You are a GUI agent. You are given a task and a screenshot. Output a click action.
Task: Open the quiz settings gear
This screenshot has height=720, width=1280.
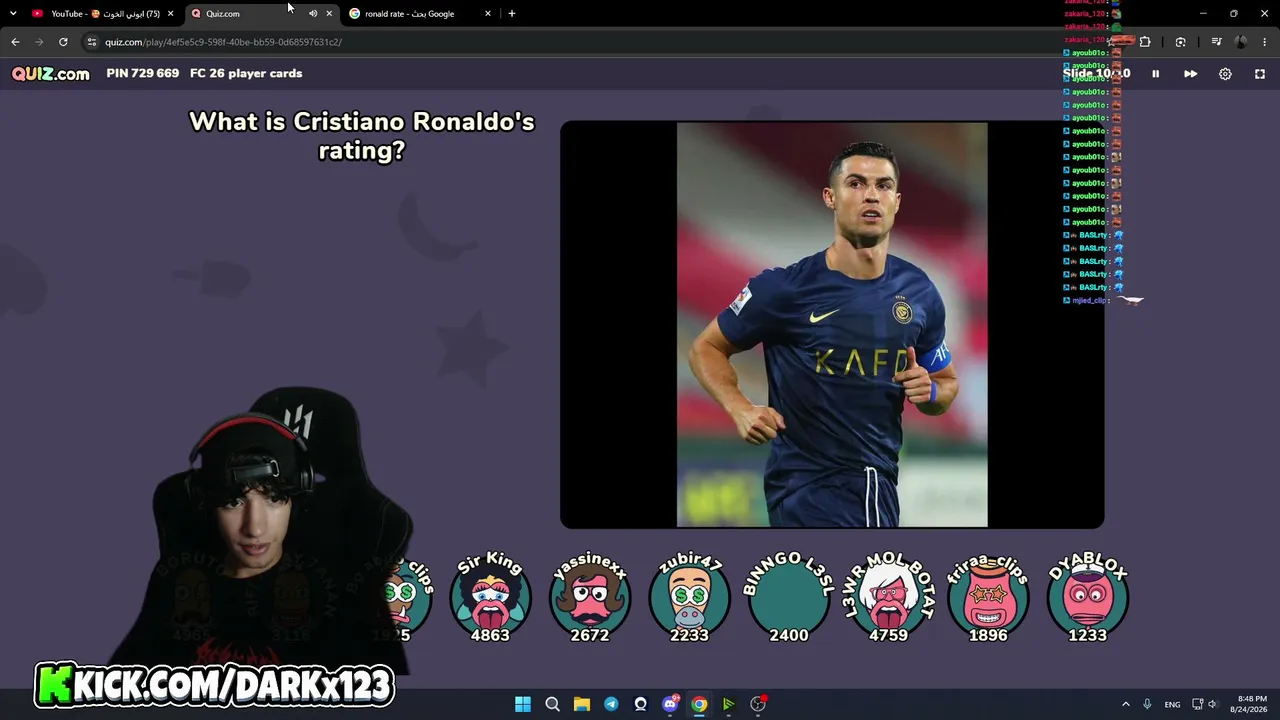pyautogui.click(x=1225, y=73)
